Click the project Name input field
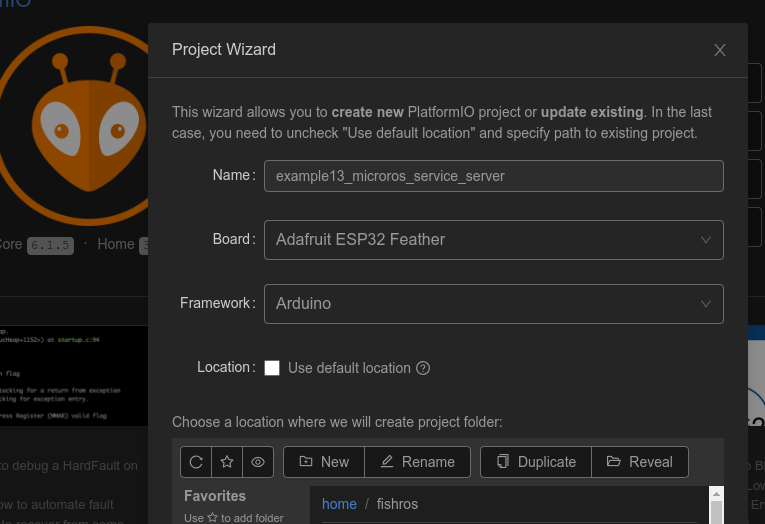Screen dimensions: 765x524 [x=493, y=176]
